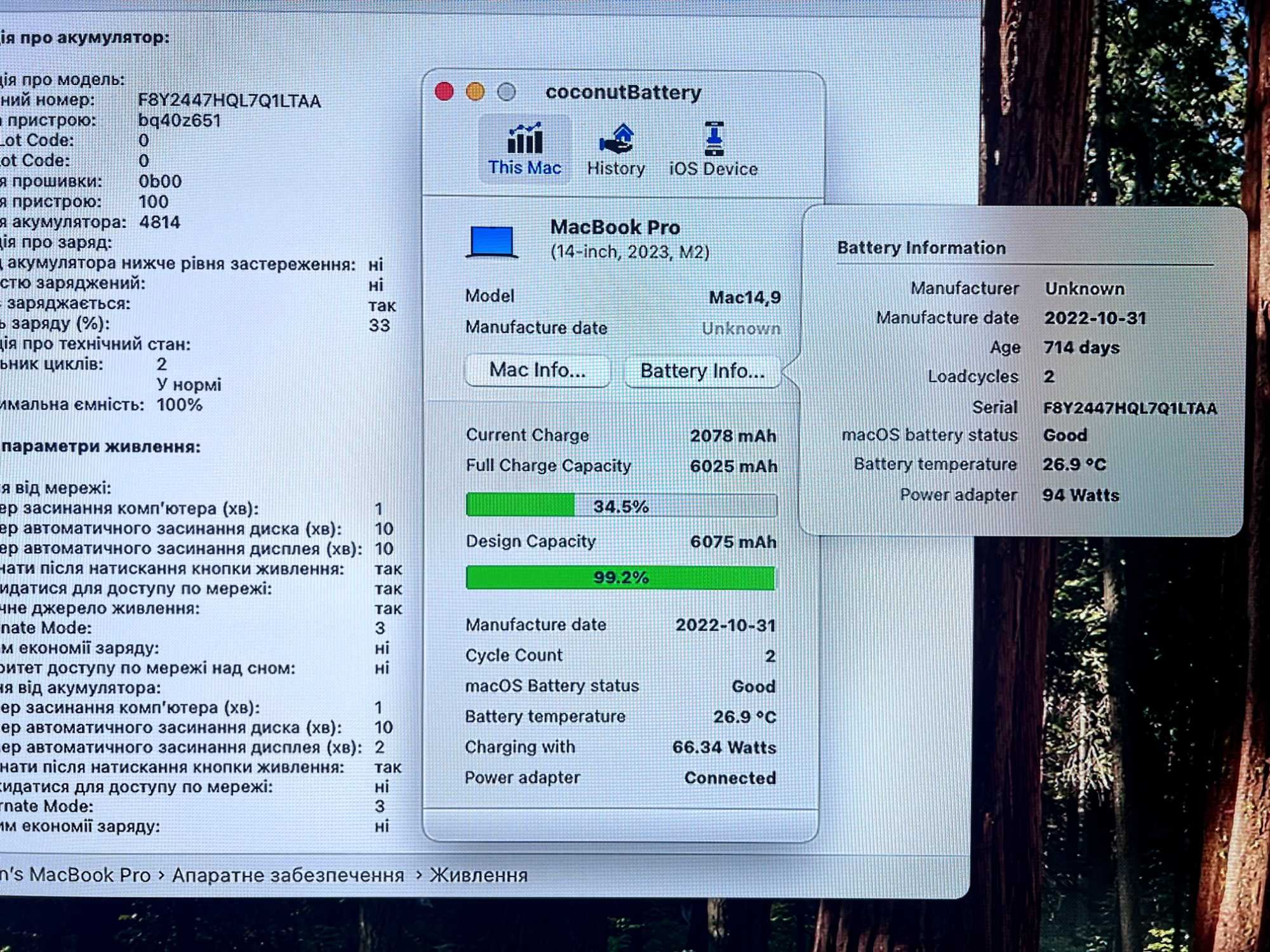Click the blue MacBook Pro laptop icon
The height and width of the screenshot is (952, 1270).
point(492,242)
